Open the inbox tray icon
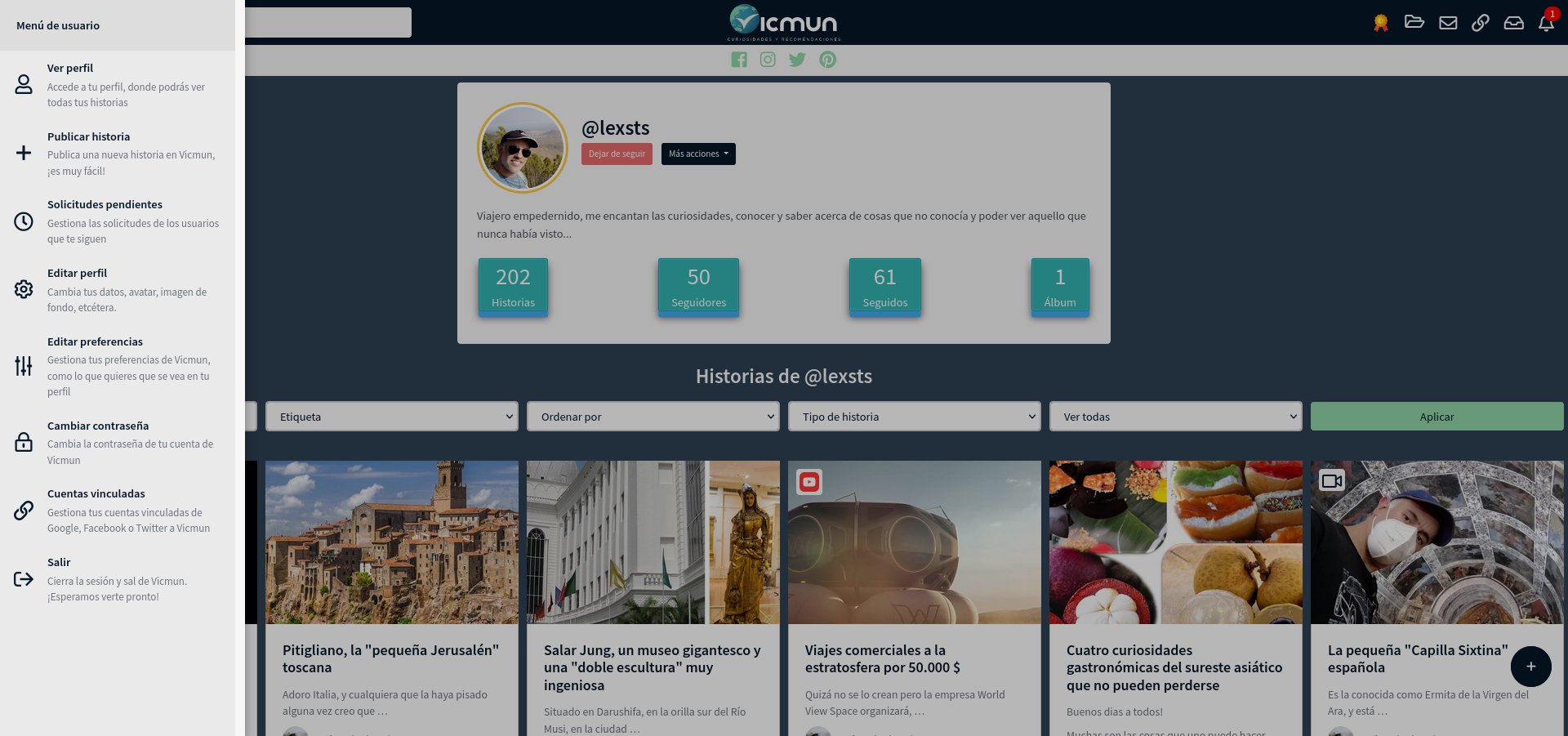 1514,23
